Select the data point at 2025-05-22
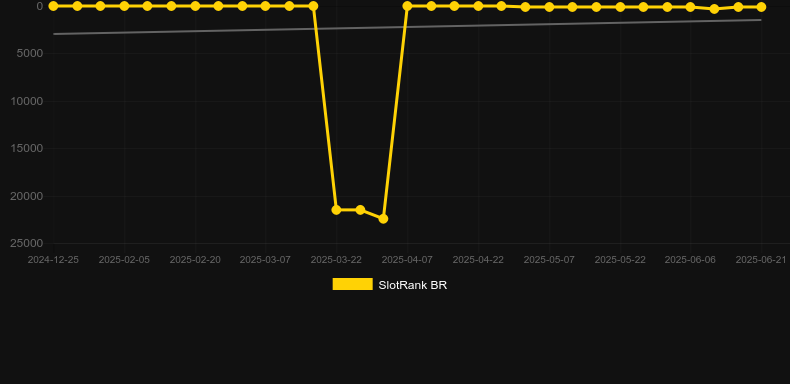The height and width of the screenshot is (384, 790). [x=620, y=7]
